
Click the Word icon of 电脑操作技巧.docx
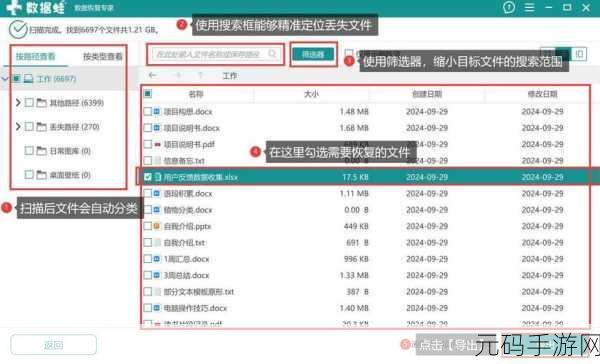point(157,308)
